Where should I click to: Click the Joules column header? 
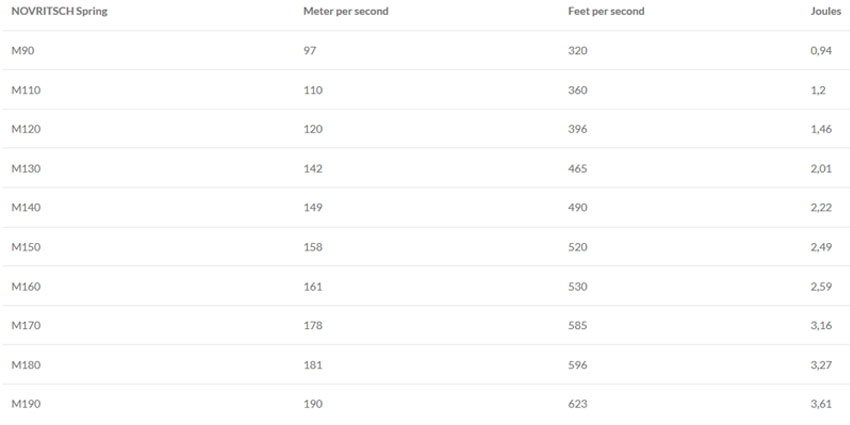826,11
